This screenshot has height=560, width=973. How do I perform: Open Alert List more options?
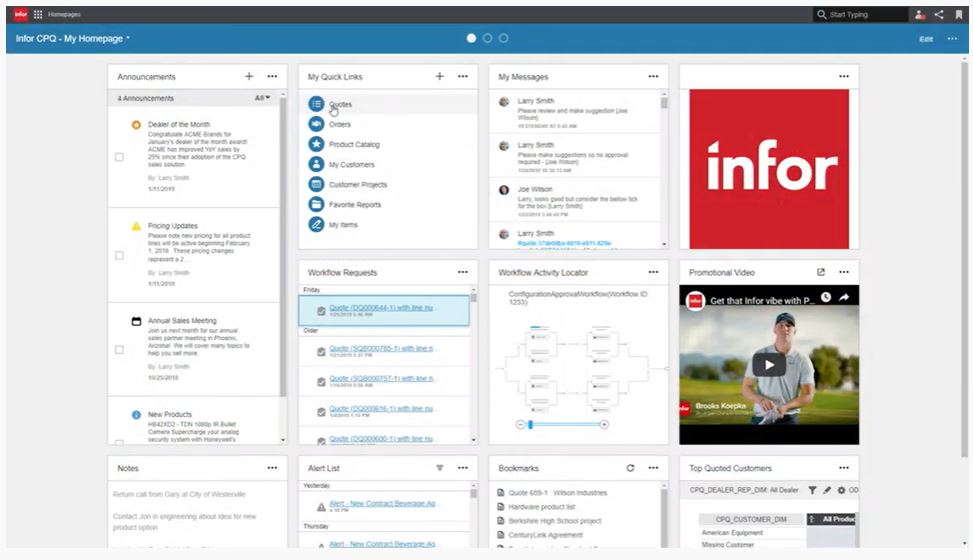463,467
